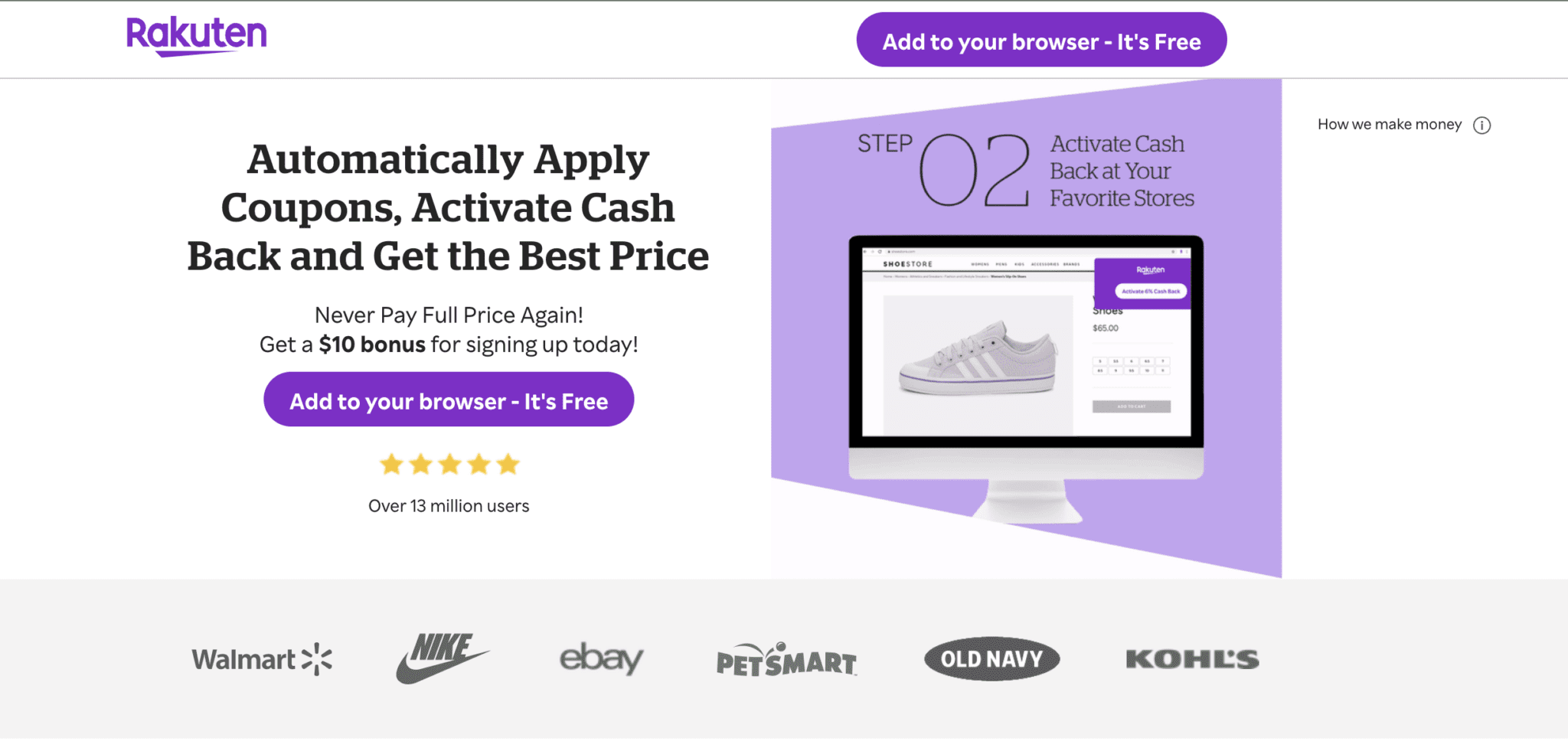Click the info icon beside How we make money
This screenshot has height=741, width=1568.
[1481, 125]
